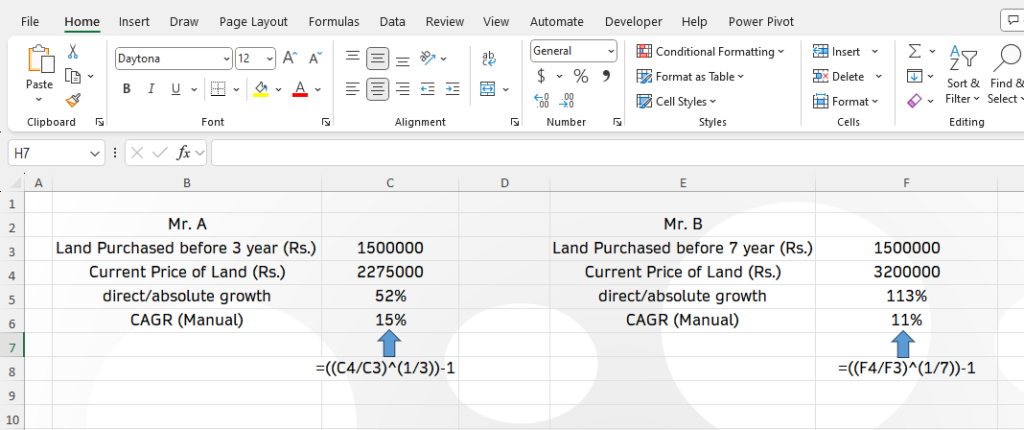Toggle Center horizontal alignment

pos(377,89)
